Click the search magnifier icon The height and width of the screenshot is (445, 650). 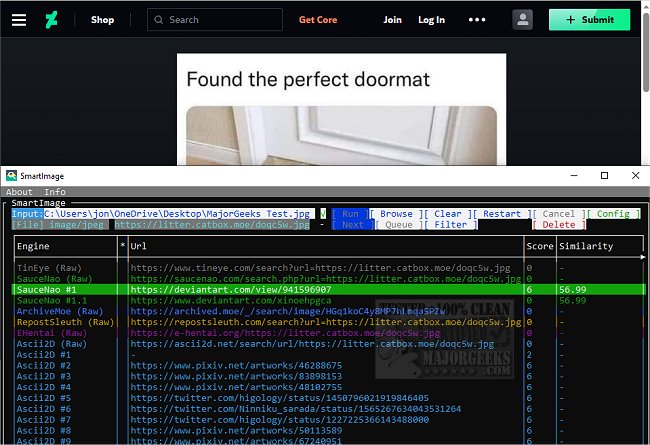coord(158,19)
